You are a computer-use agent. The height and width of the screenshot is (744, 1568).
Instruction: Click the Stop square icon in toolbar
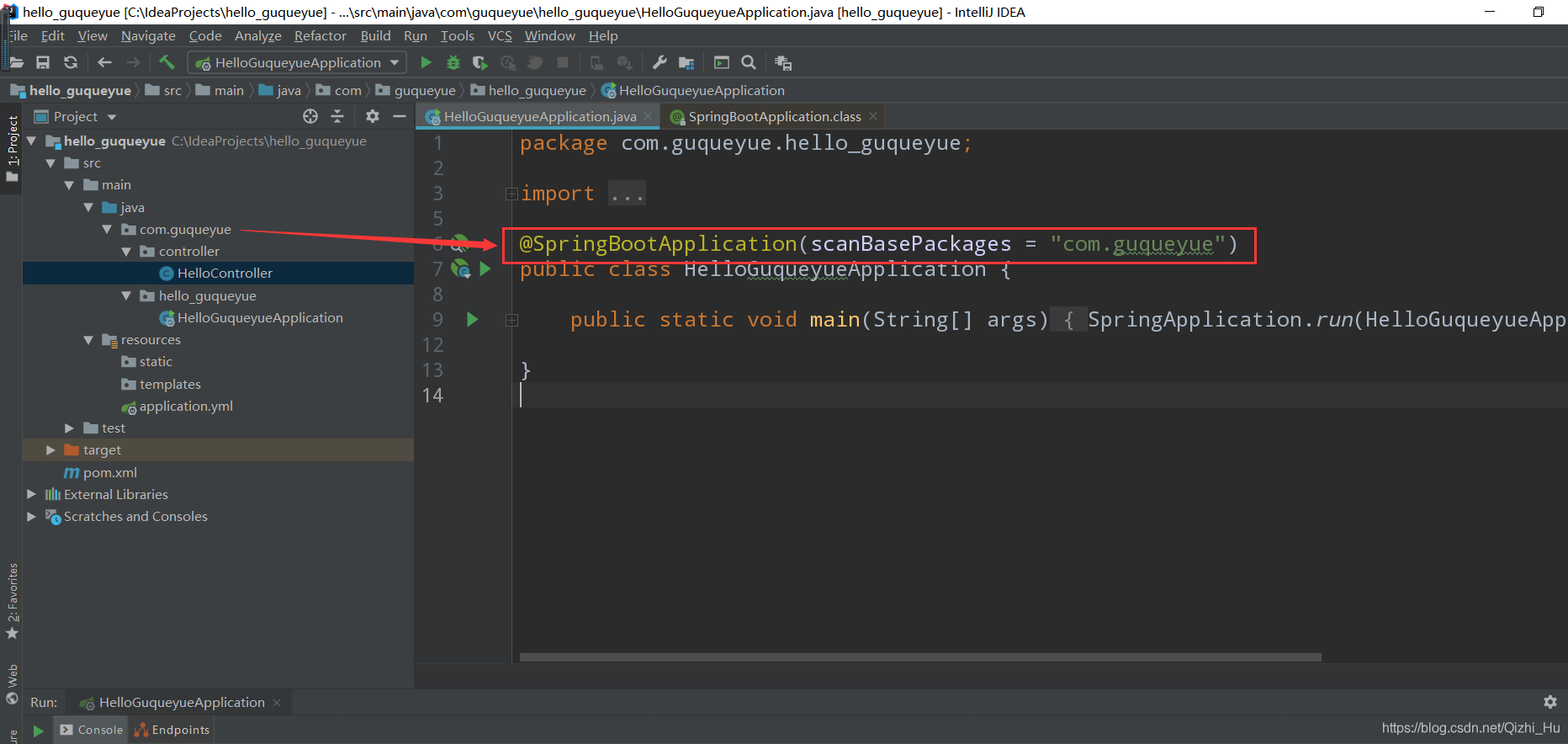563,62
